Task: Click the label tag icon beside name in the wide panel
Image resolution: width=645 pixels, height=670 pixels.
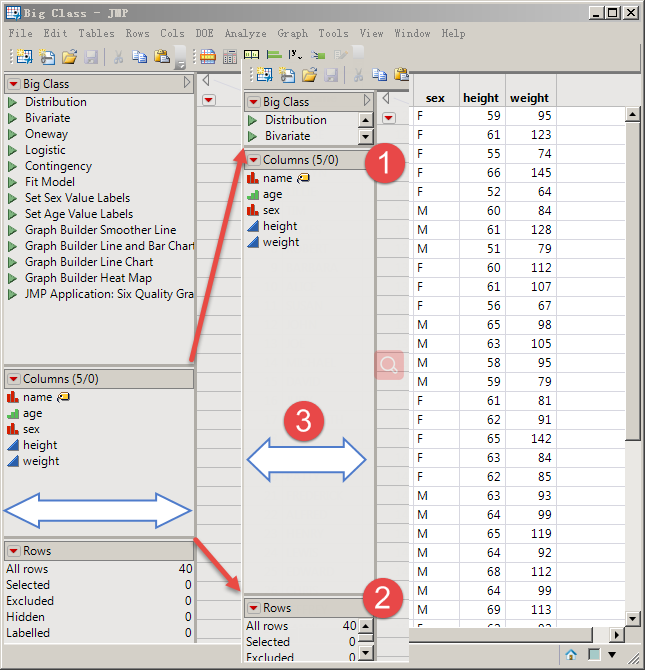Action: 64,397
